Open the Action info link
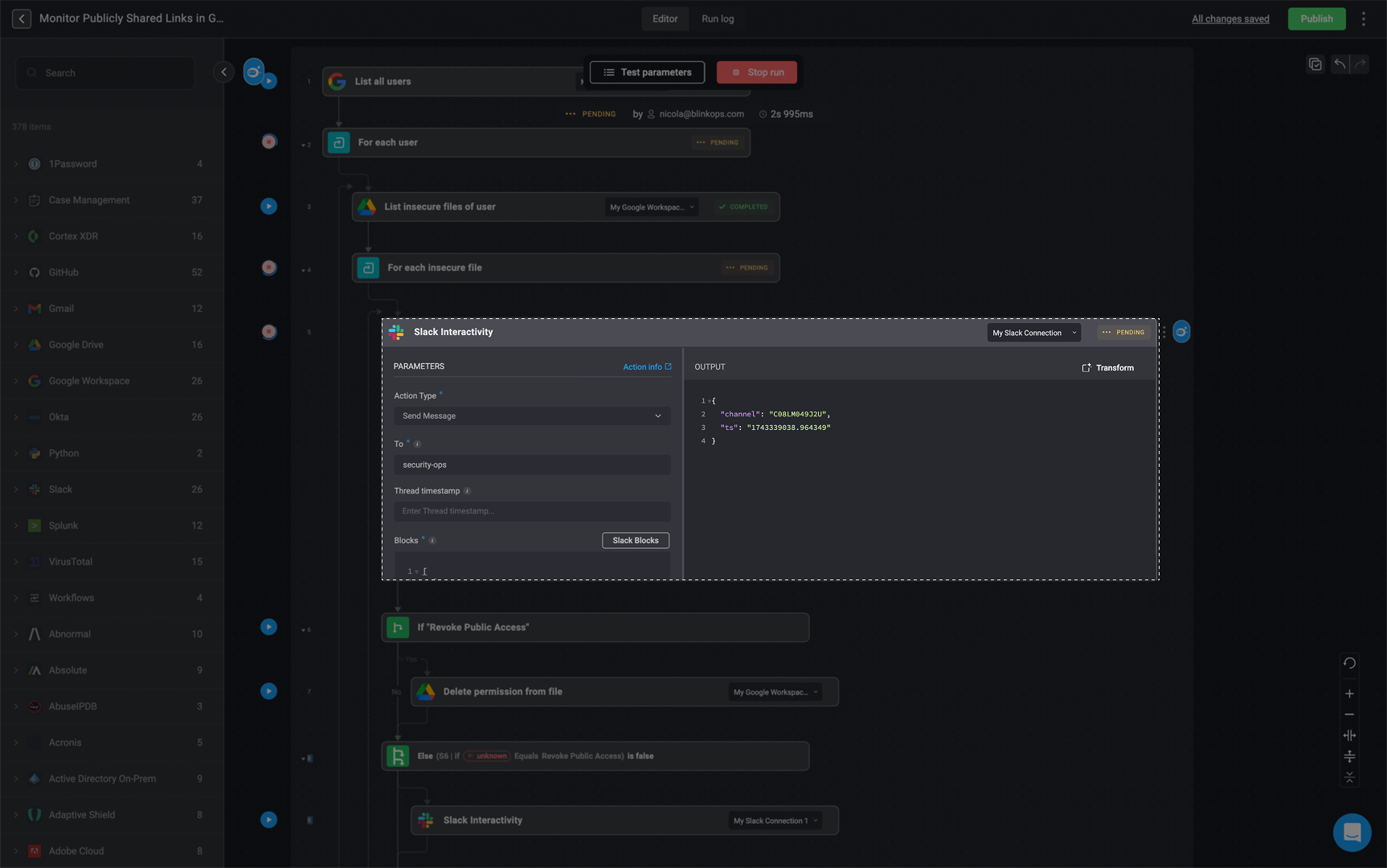This screenshot has height=868, width=1387. 647,366
